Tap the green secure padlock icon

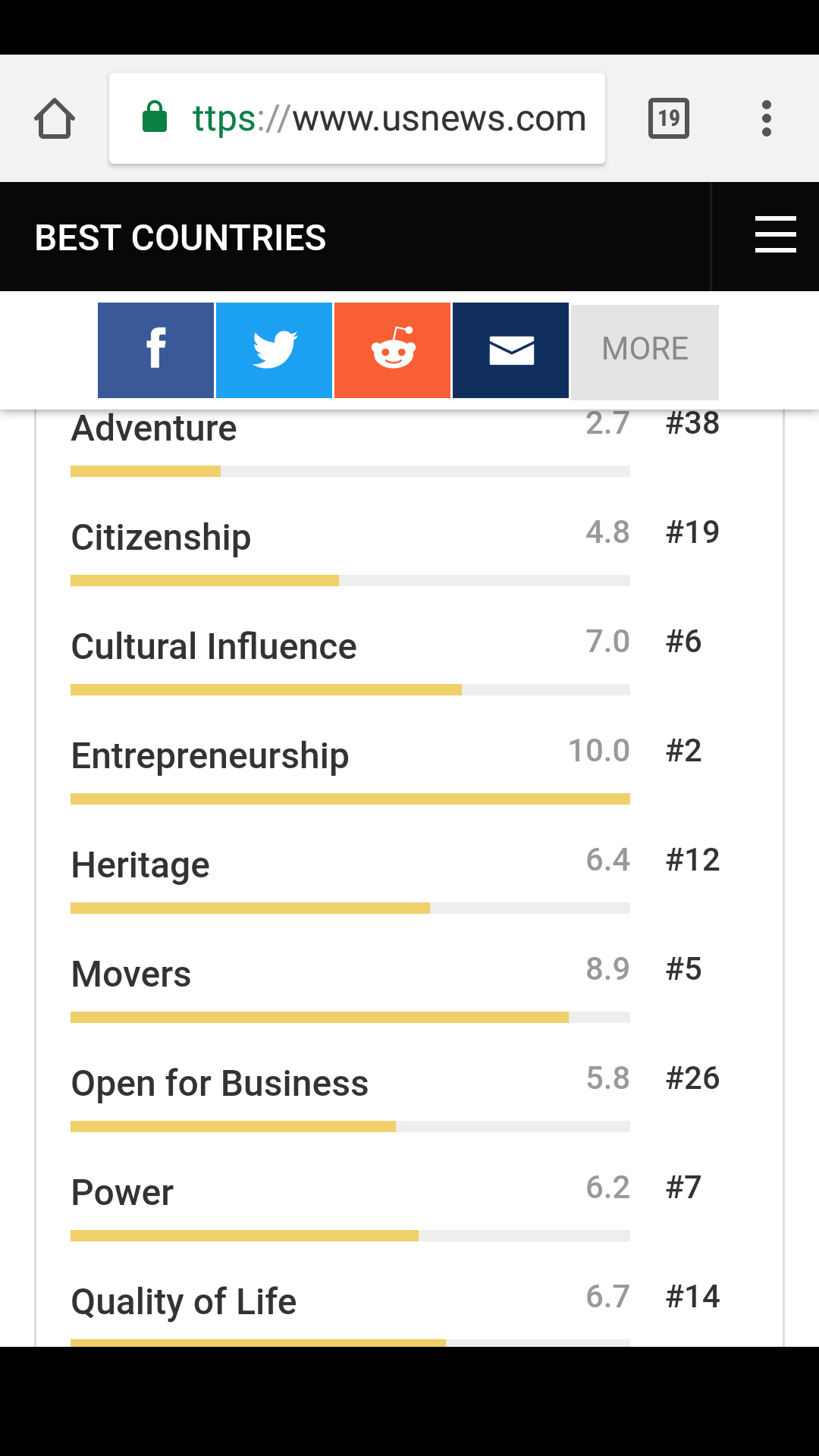coord(155,118)
